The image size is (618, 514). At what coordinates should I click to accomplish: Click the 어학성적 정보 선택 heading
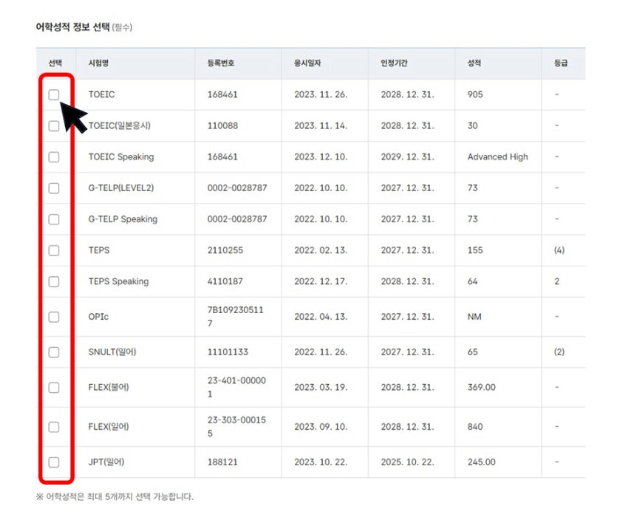[x=73, y=27]
